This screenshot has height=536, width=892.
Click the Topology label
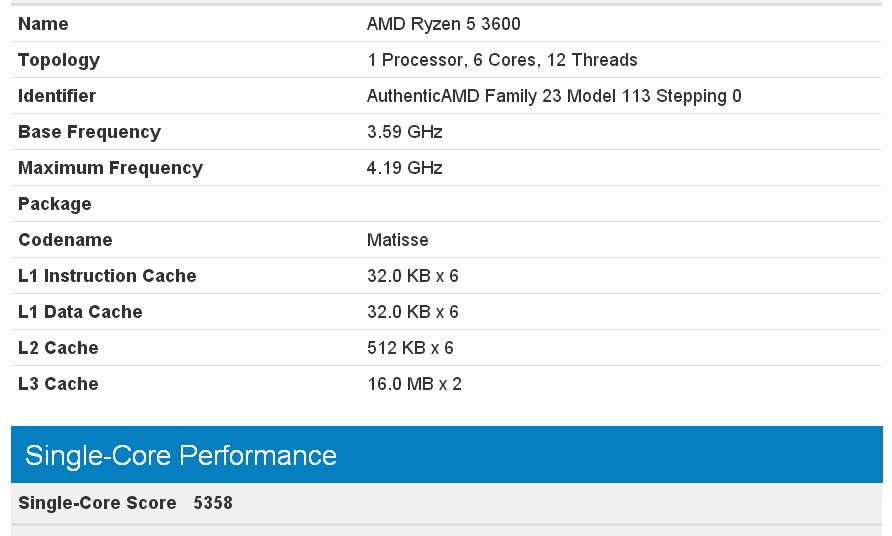(x=59, y=60)
